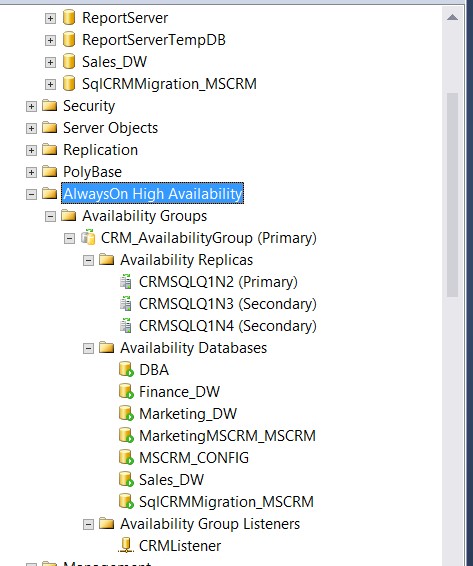The height and width of the screenshot is (566, 473).
Task: Collapse the AlwaysOn High Availability node
Action: pyautogui.click(x=31, y=195)
